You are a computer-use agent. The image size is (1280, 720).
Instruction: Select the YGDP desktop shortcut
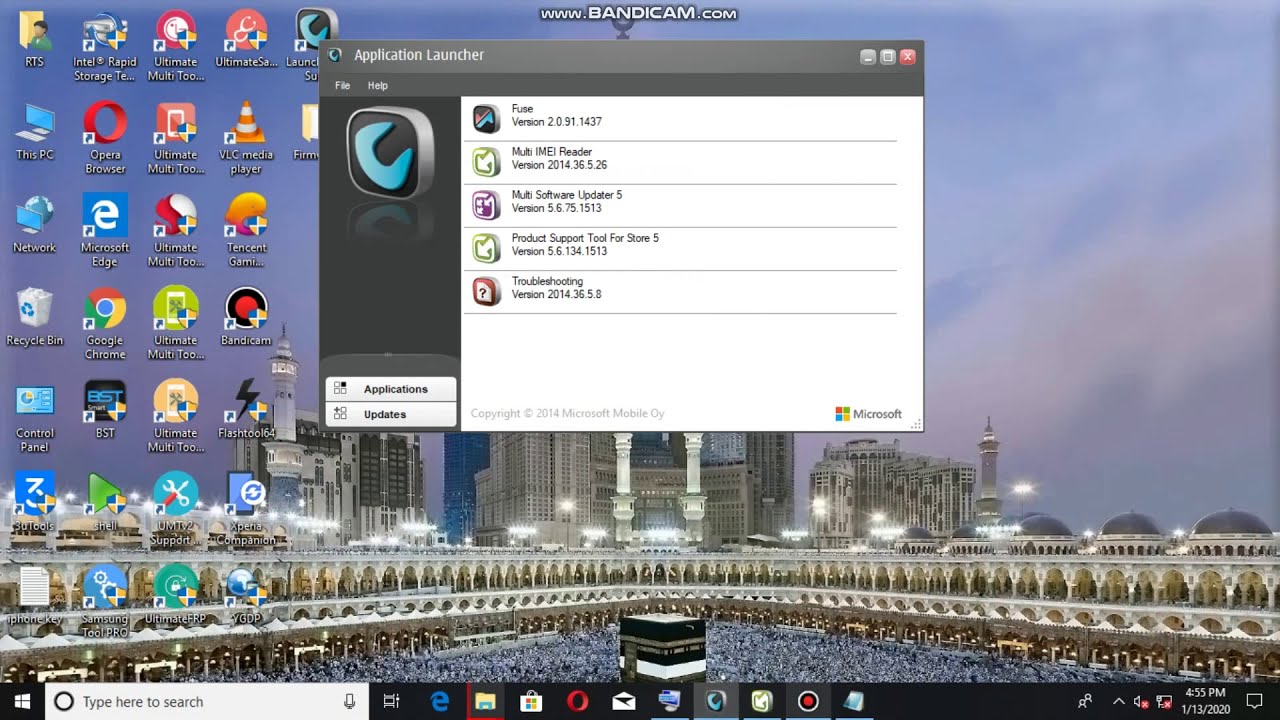coord(246,595)
